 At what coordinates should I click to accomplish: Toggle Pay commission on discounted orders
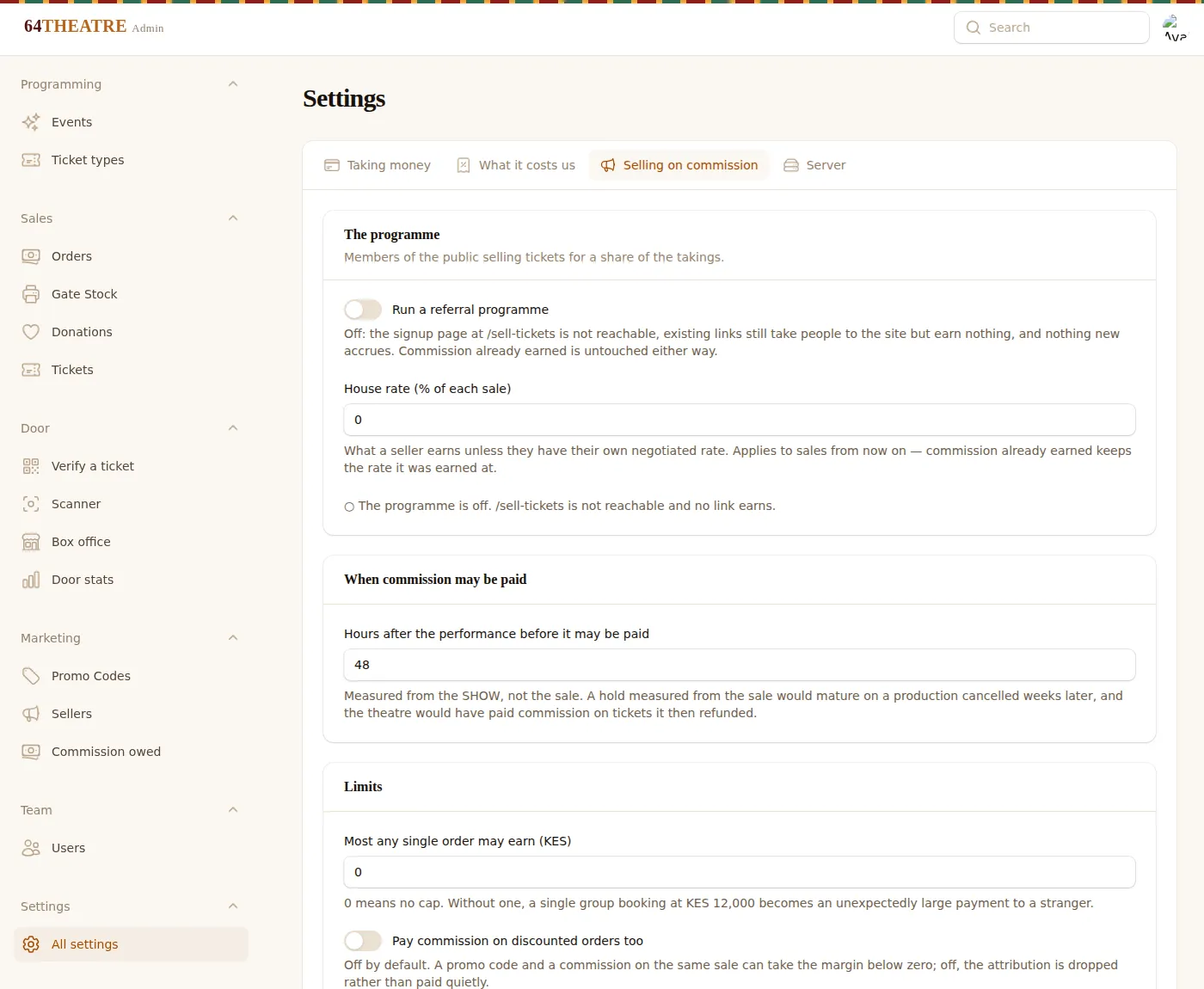pyautogui.click(x=363, y=941)
